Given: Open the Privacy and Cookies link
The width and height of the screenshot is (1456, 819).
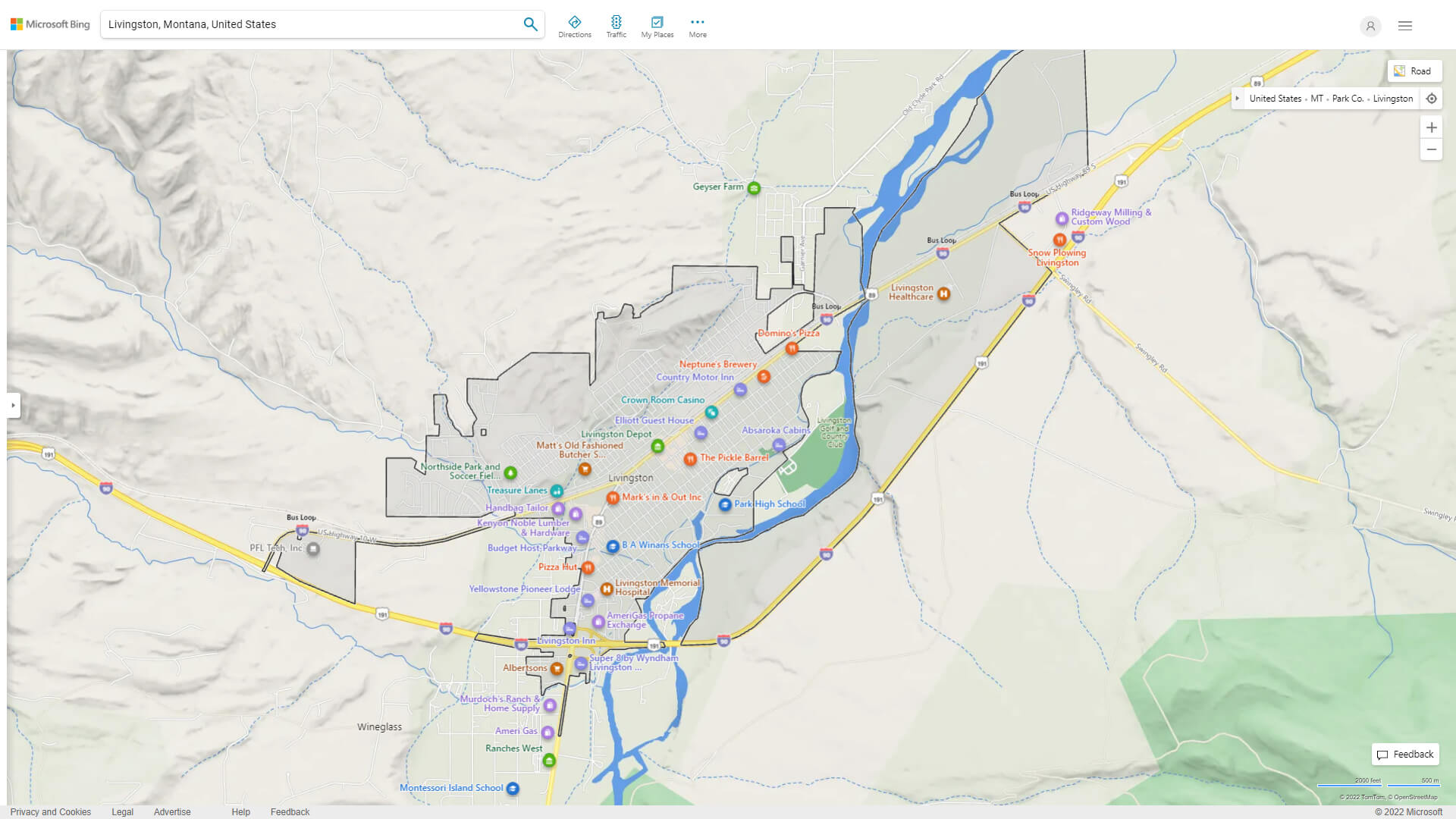Looking at the screenshot, I should point(51,811).
